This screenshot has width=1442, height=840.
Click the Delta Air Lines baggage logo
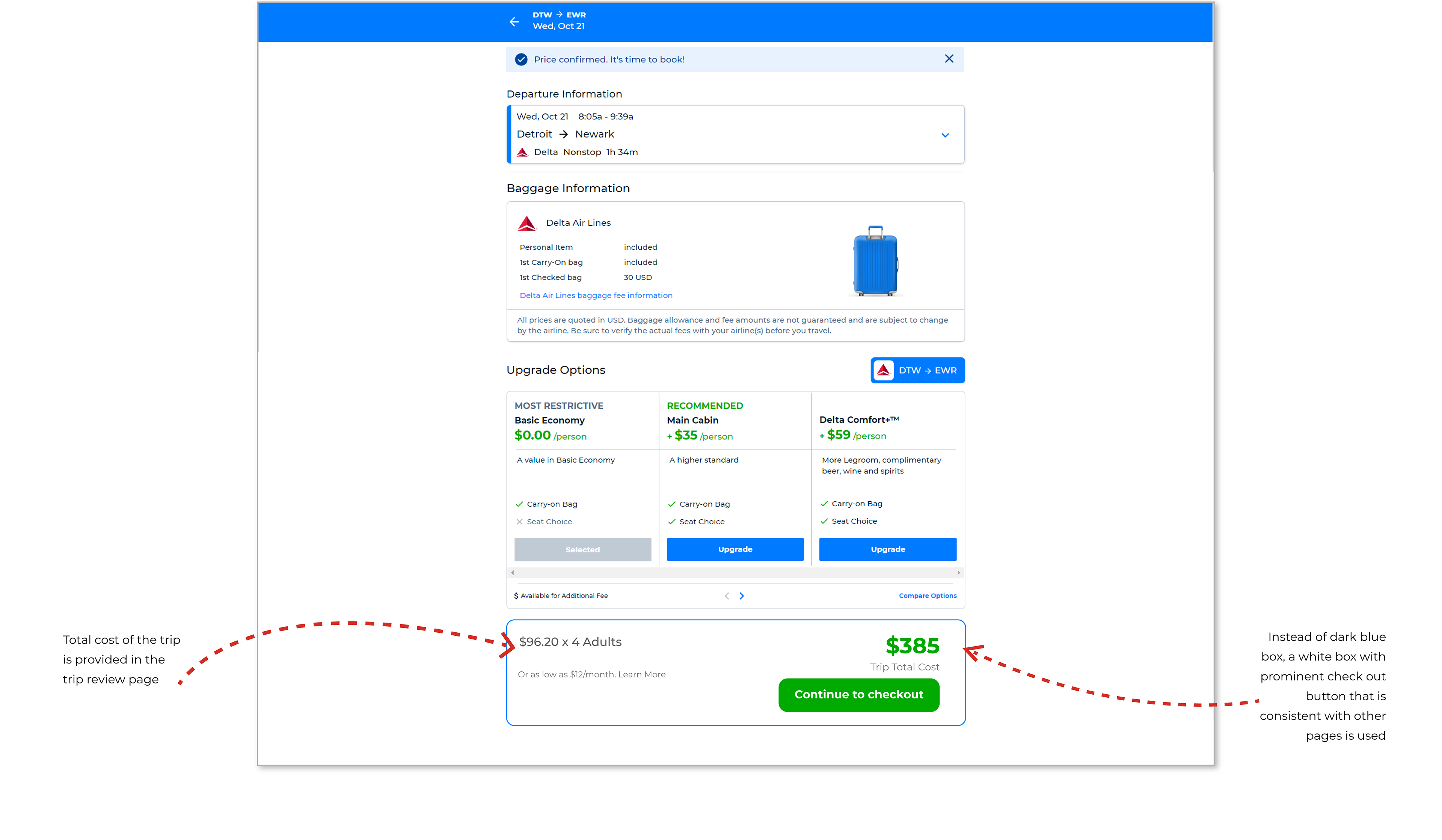526,223
